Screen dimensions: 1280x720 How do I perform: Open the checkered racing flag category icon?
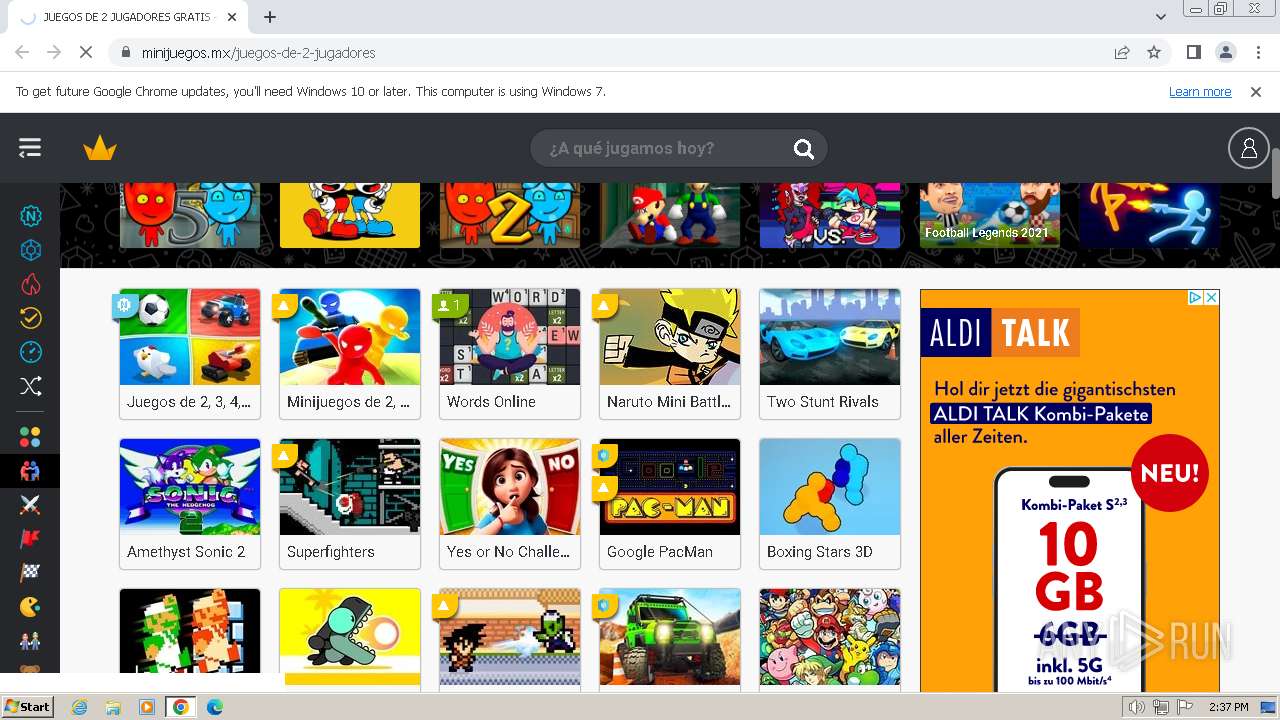[x=31, y=573]
